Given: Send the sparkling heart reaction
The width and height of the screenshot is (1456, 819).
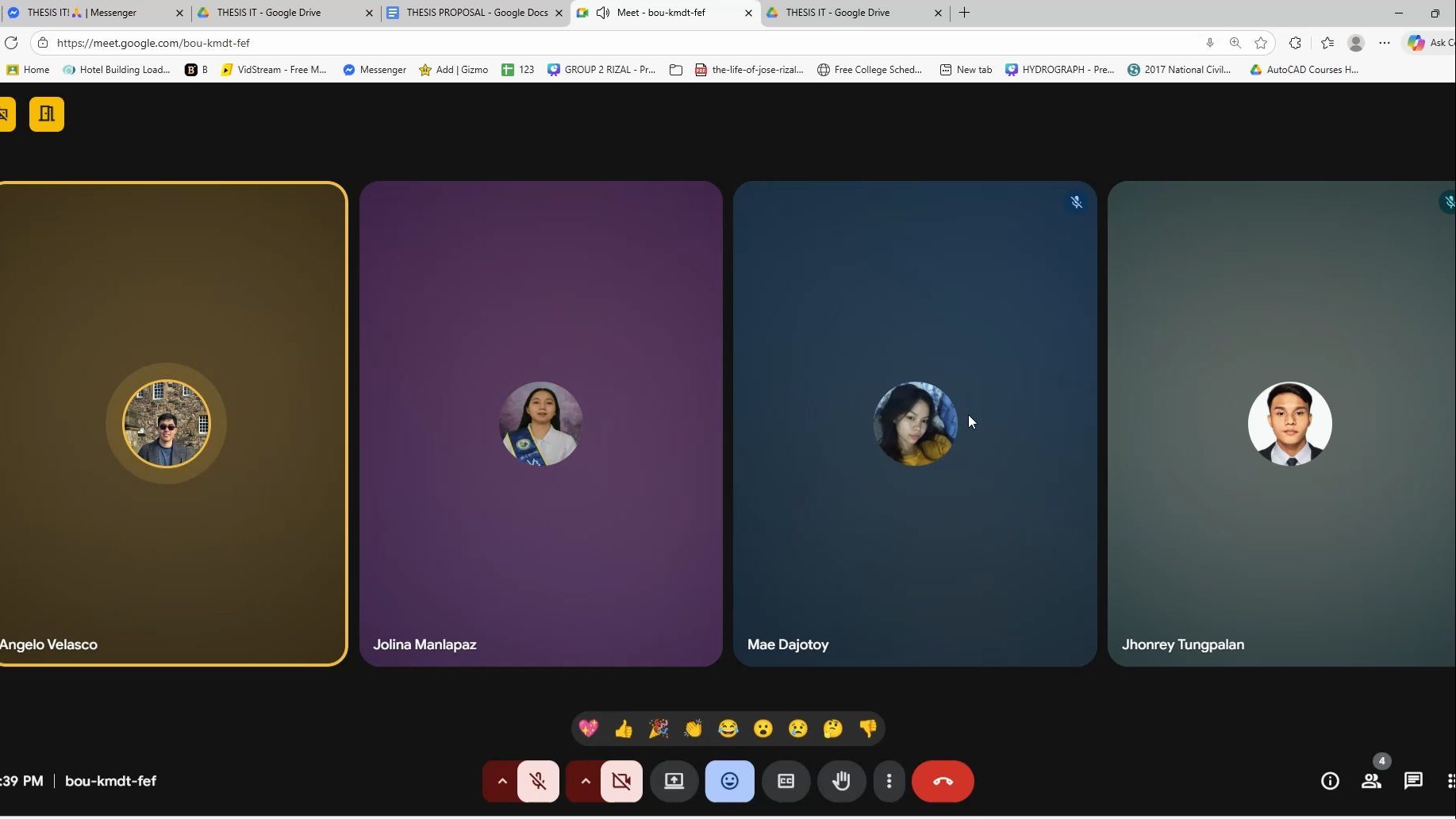Looking at the screenshot, I should coord(589,729).
